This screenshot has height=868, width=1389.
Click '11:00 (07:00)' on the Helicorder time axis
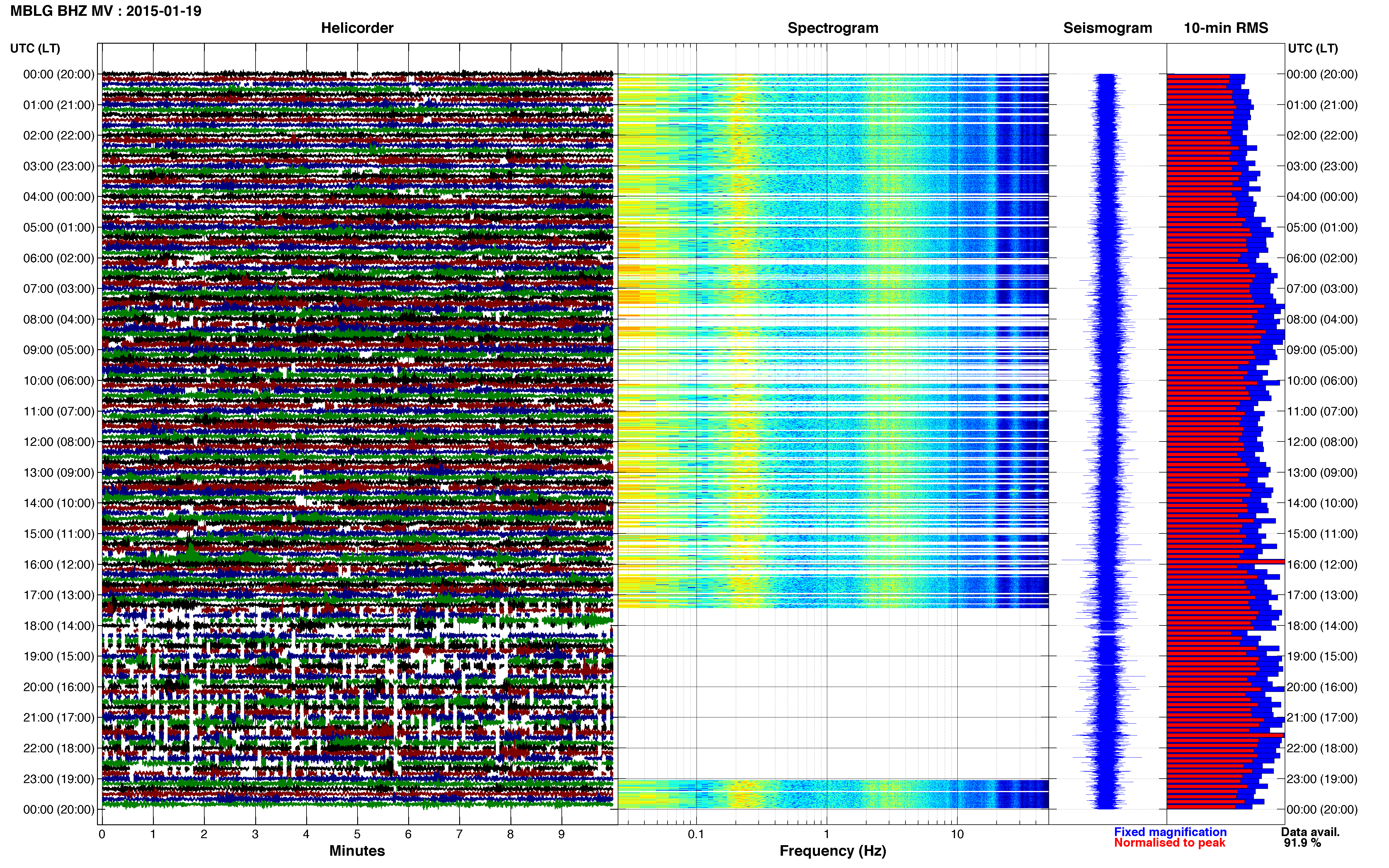click(x=59, y=412)
